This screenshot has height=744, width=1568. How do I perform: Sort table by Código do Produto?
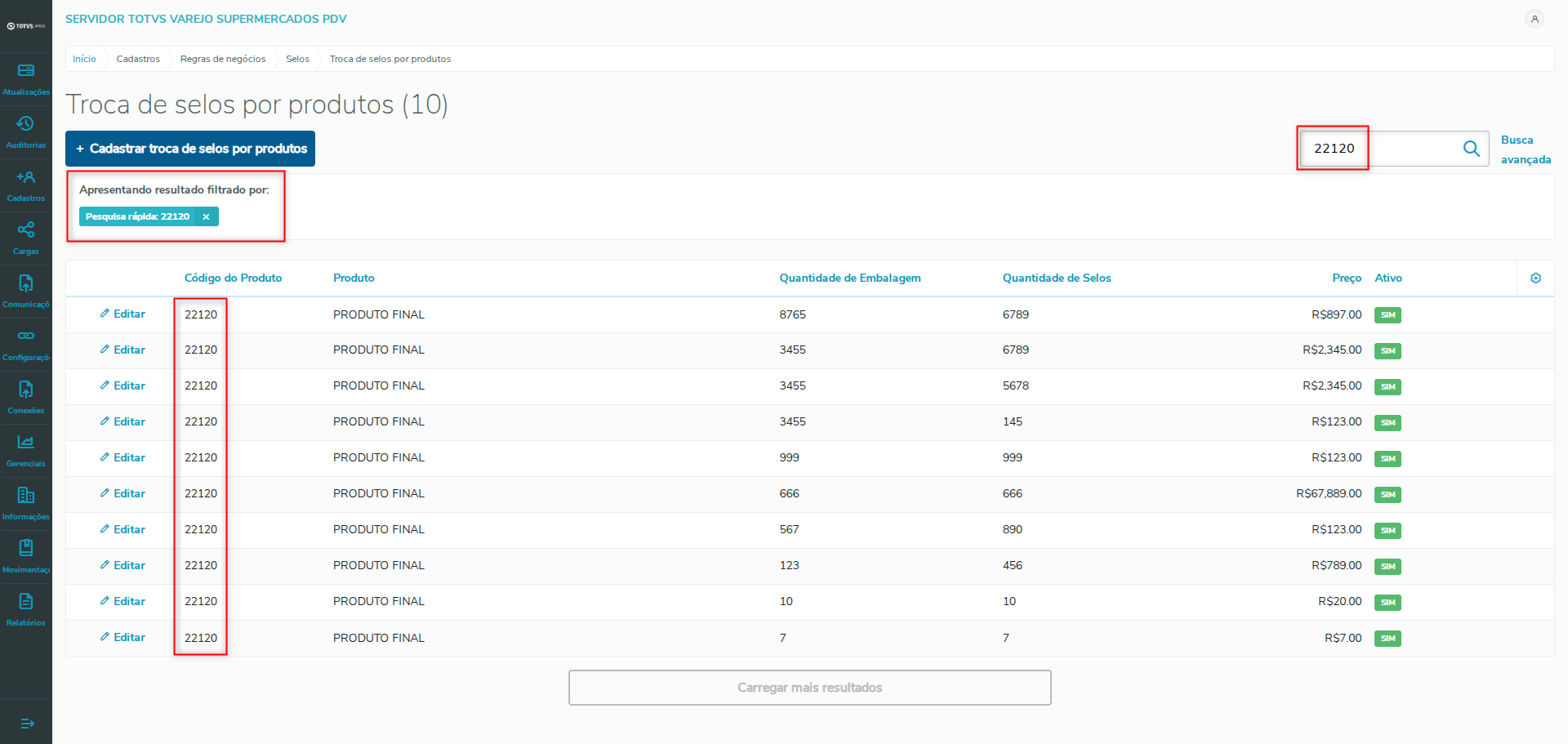233,278
